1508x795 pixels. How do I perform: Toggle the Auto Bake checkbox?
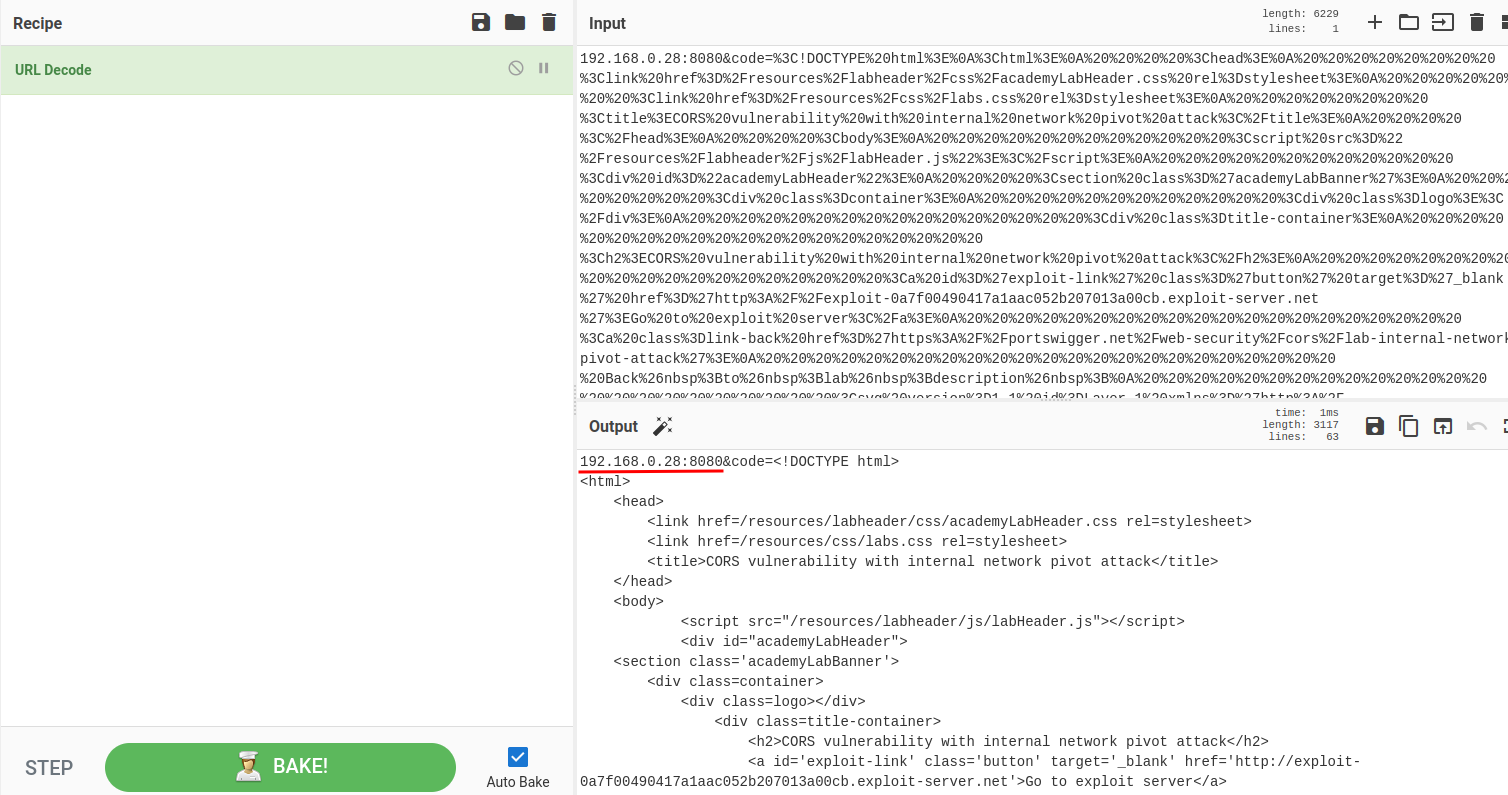518,757
